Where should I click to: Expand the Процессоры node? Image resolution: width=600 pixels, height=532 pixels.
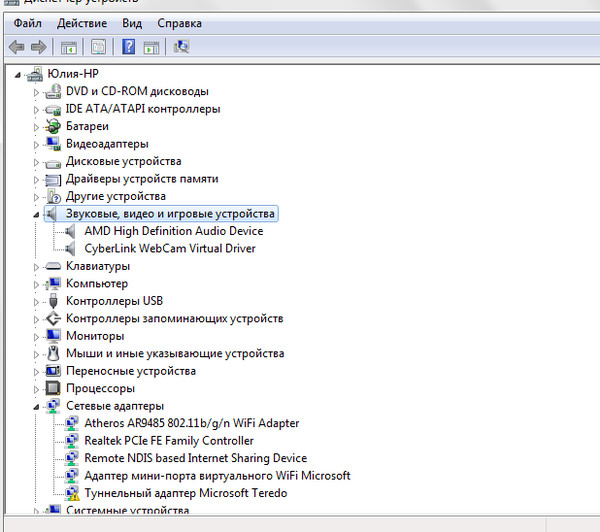[36, 390]
